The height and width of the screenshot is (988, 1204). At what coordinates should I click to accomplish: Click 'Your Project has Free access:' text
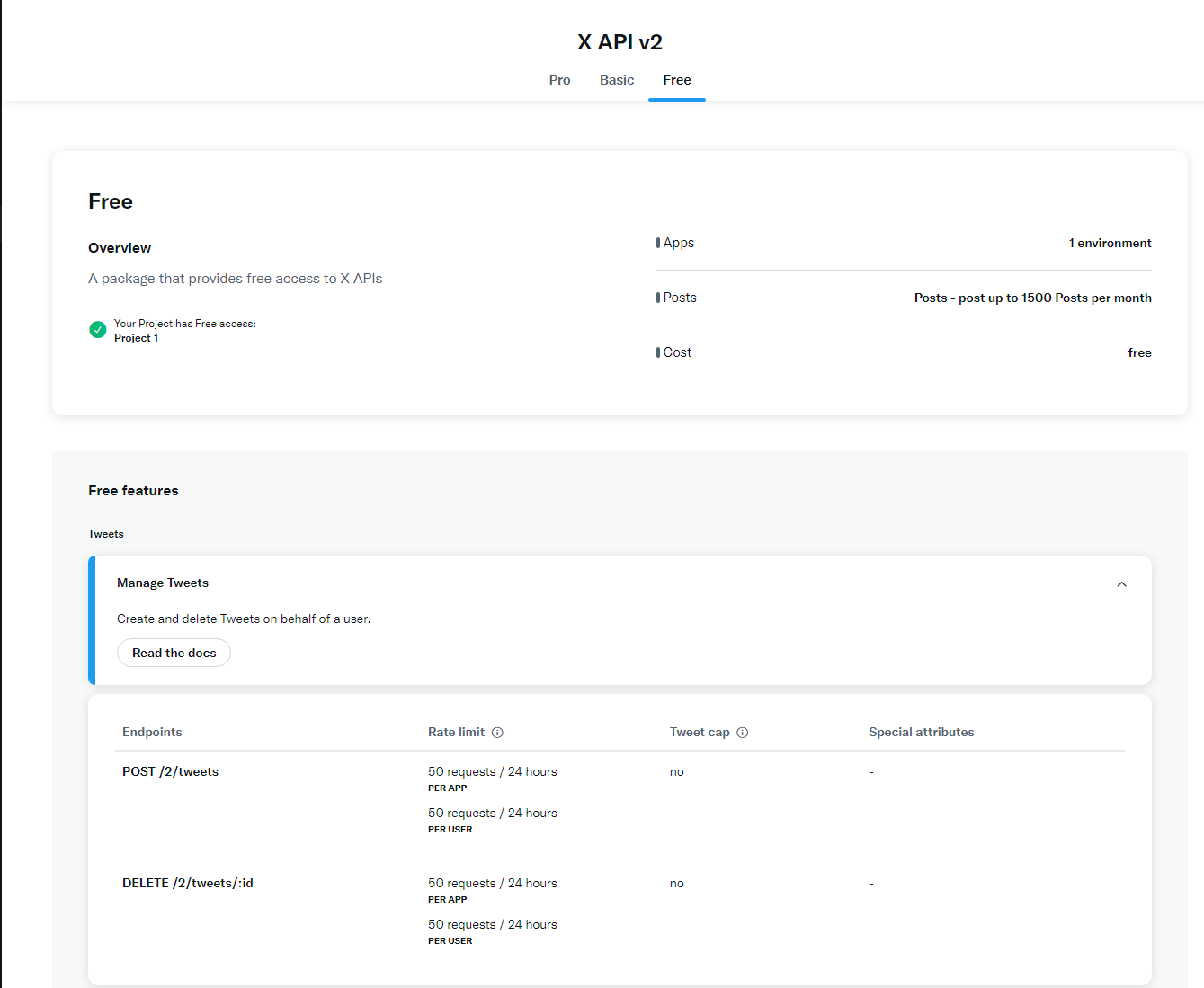[185, 324]
